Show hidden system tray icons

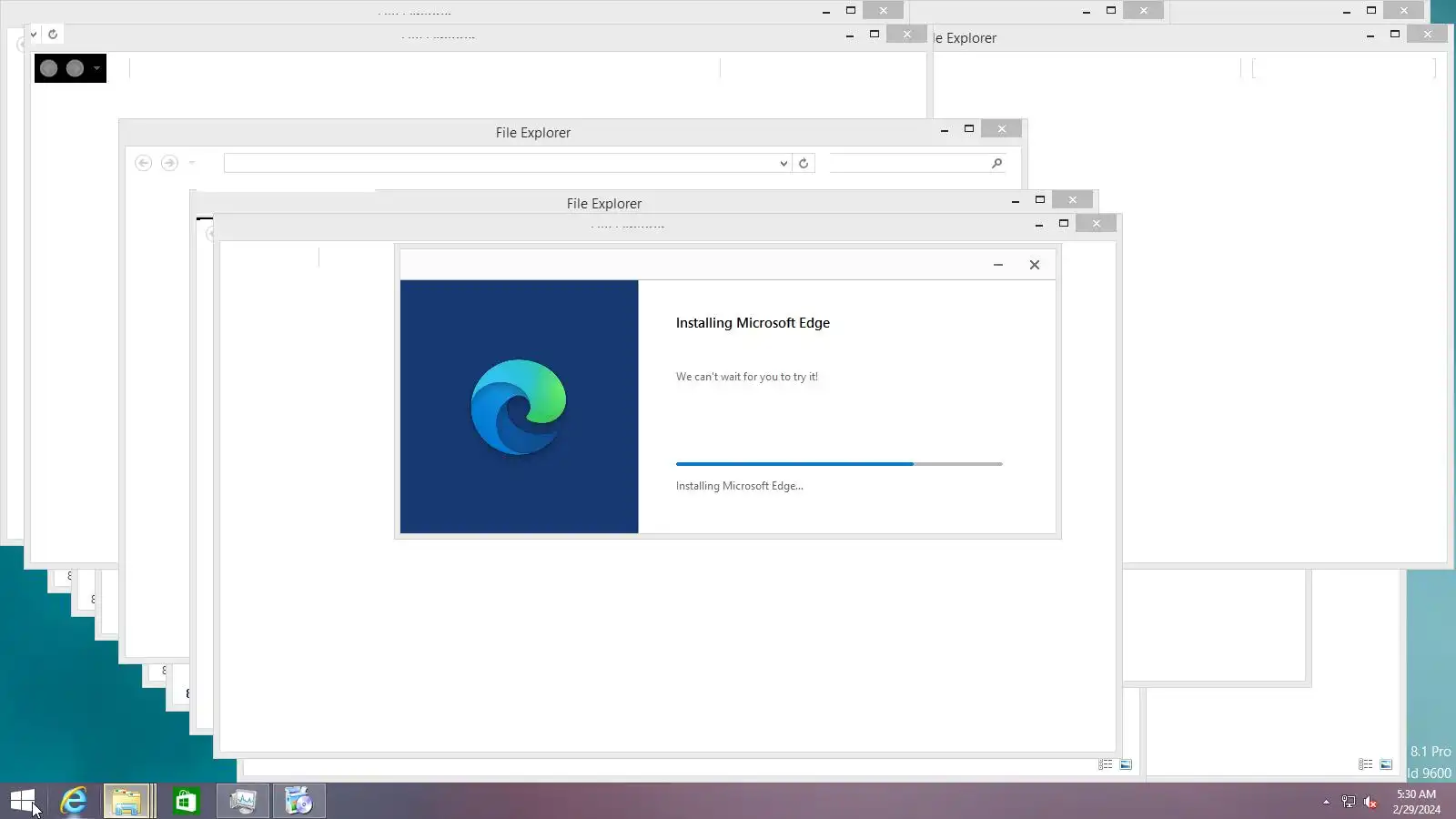point(1326,802)
